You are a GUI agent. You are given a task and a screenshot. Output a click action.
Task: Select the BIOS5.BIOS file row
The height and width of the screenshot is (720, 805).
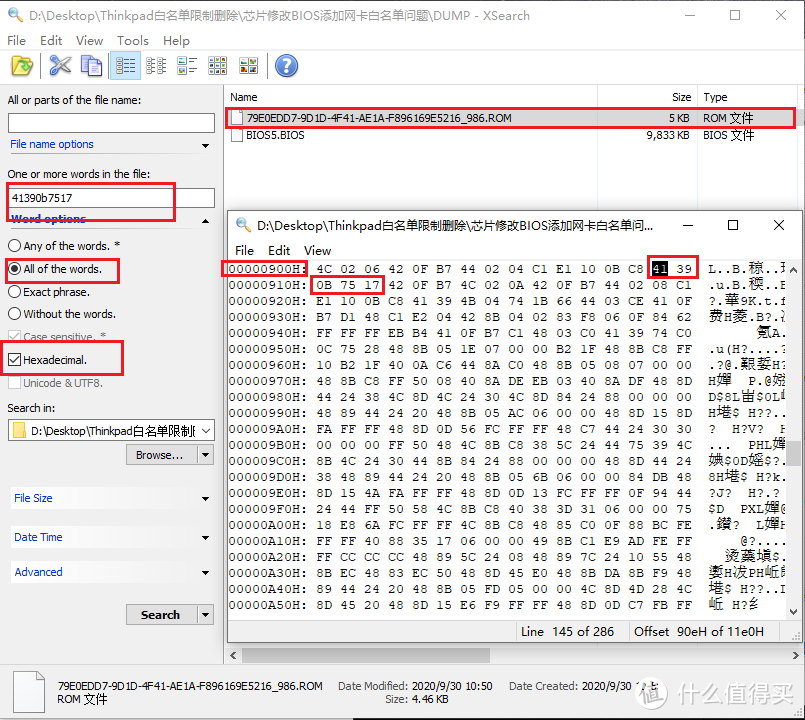click(x=510, y=135)
